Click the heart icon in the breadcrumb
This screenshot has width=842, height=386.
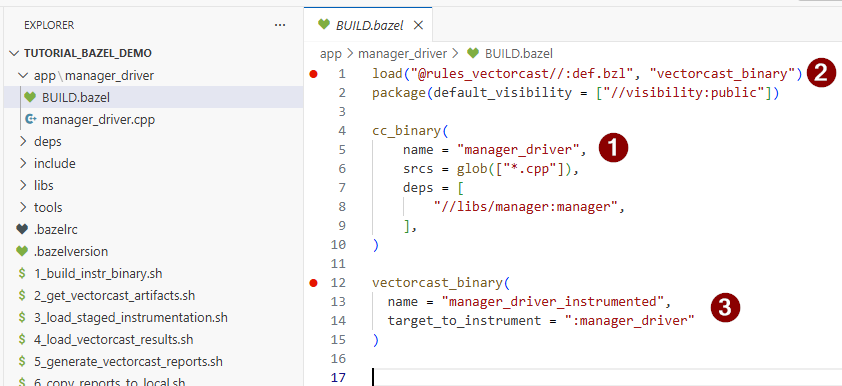pos(473,53)
